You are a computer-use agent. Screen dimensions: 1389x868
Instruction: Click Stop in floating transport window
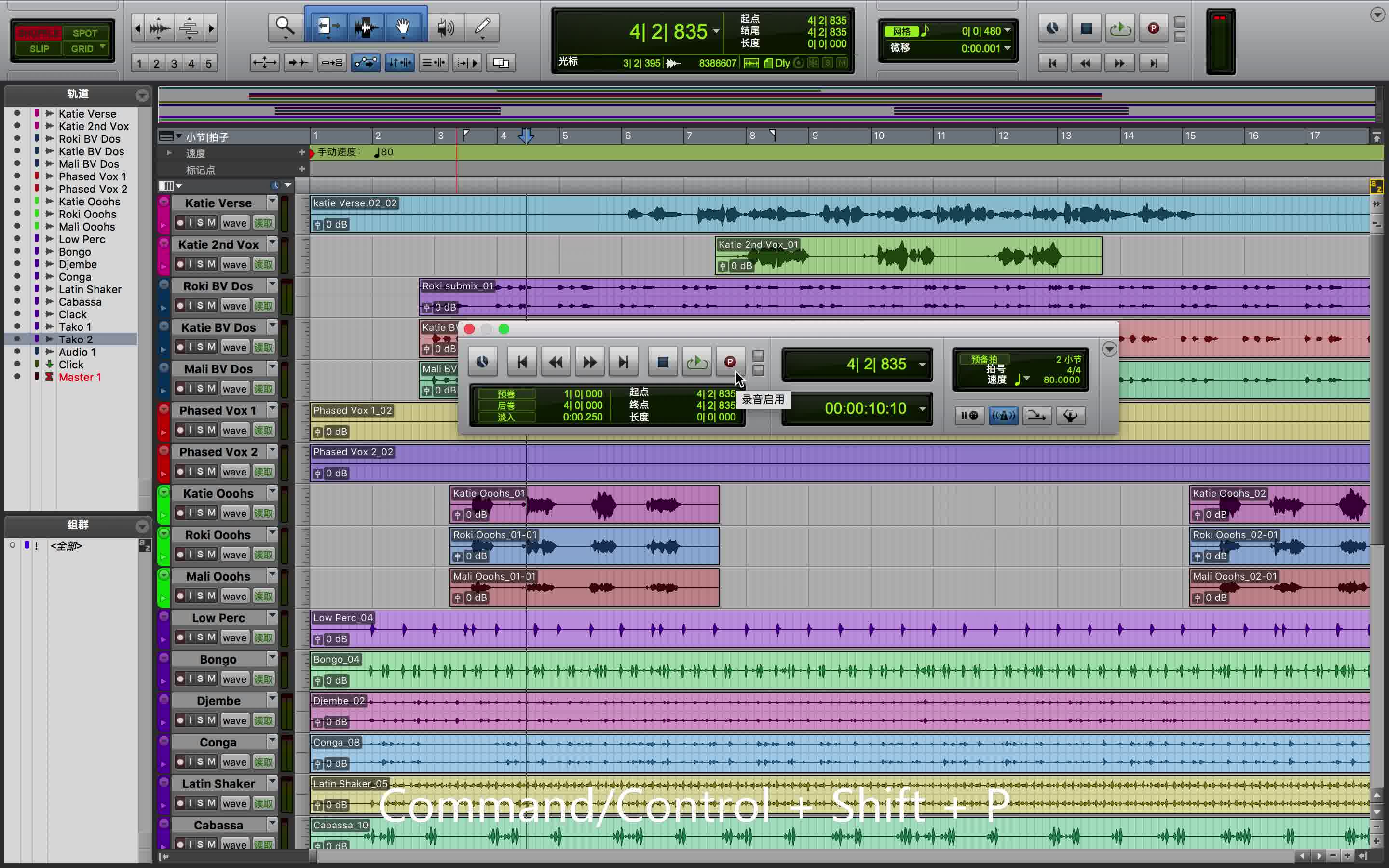pyautogui.click(x=662, y=362)
